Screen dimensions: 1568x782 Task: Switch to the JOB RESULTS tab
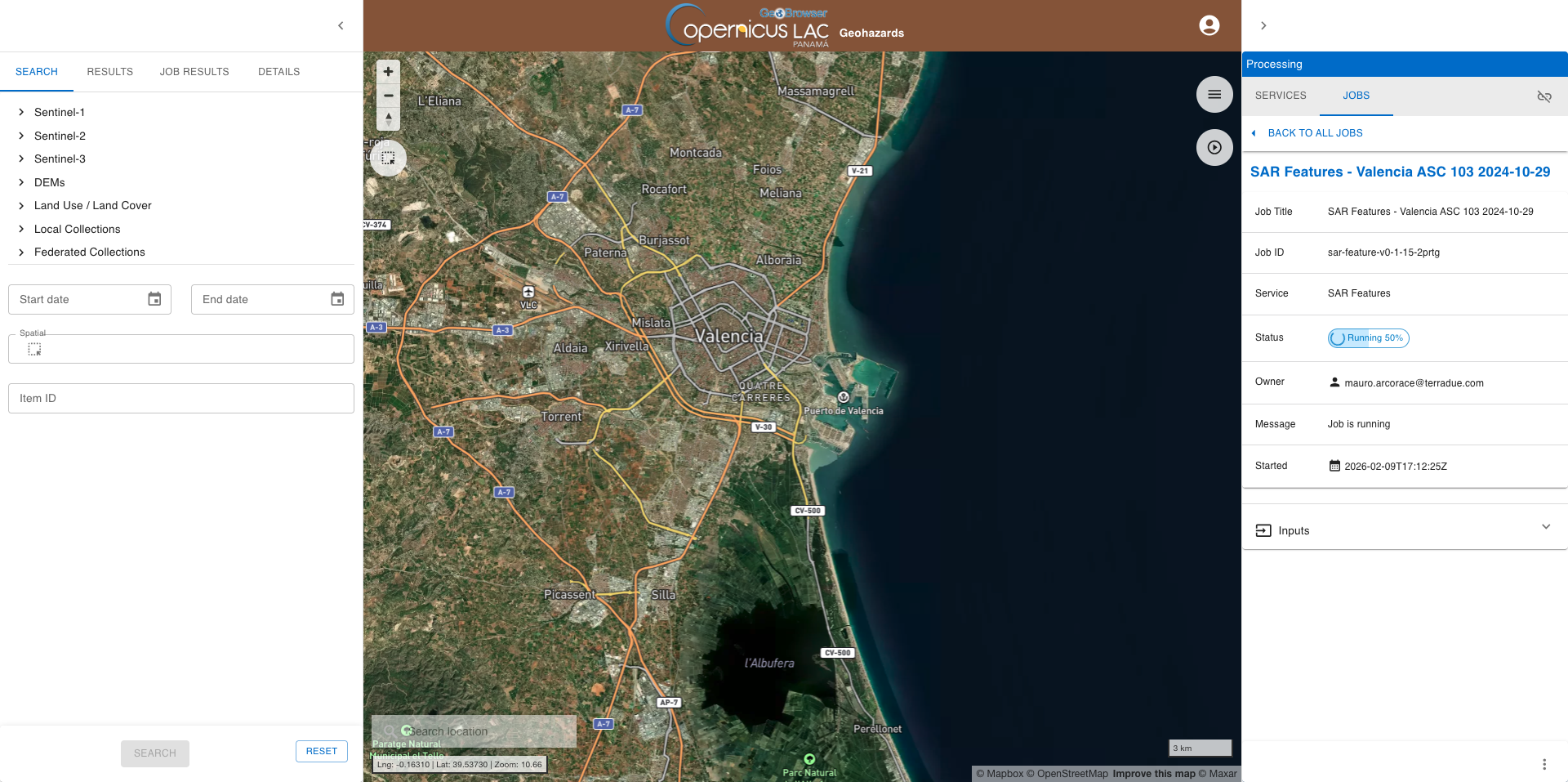[194, 72]
